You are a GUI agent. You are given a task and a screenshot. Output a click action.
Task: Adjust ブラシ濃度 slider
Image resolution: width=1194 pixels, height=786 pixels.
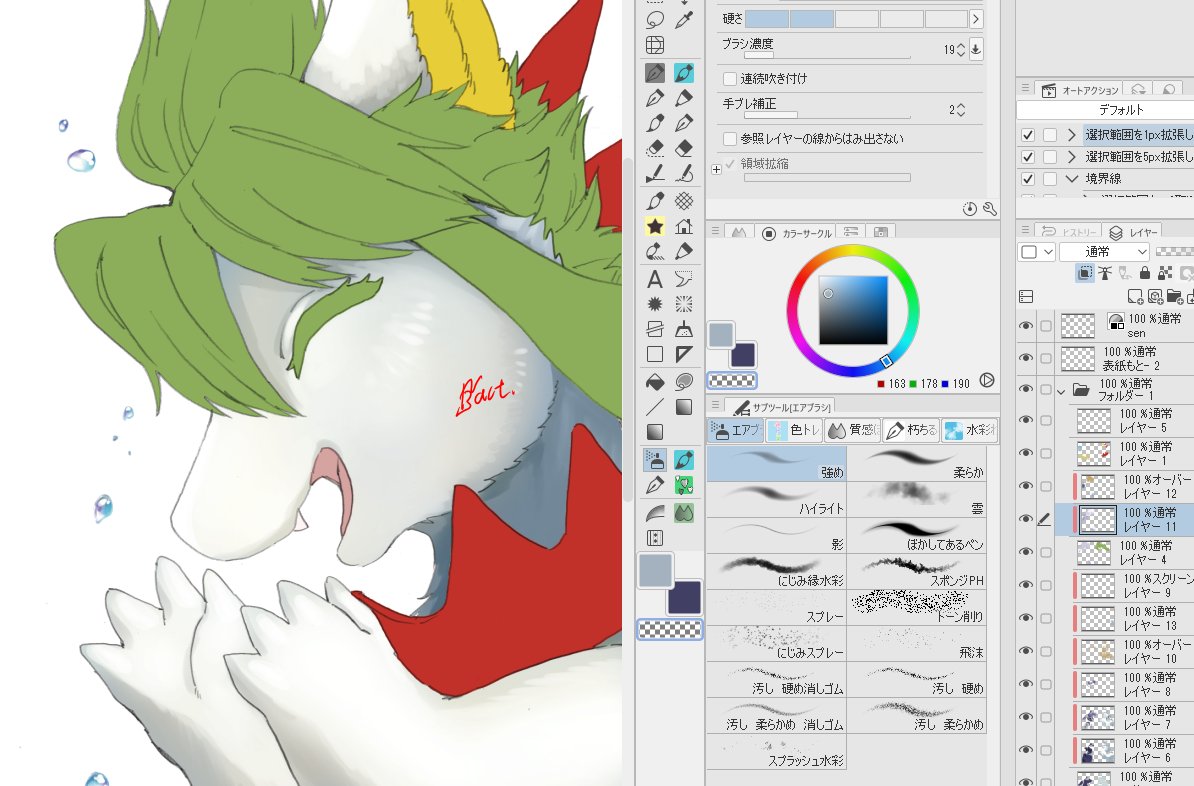click(x=827, y=55)
